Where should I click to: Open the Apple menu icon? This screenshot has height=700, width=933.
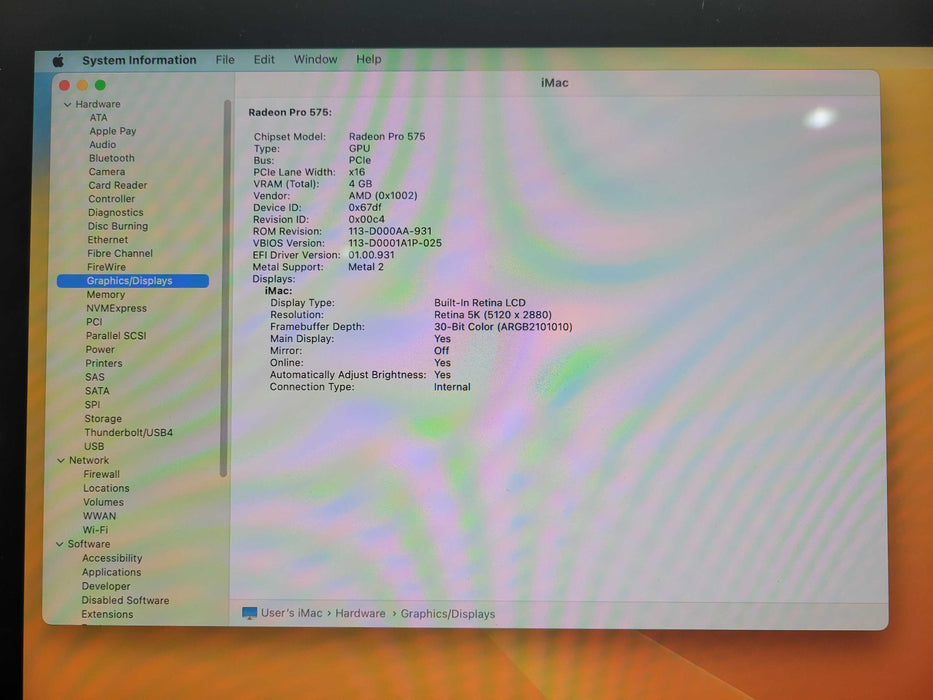[58, 60]
